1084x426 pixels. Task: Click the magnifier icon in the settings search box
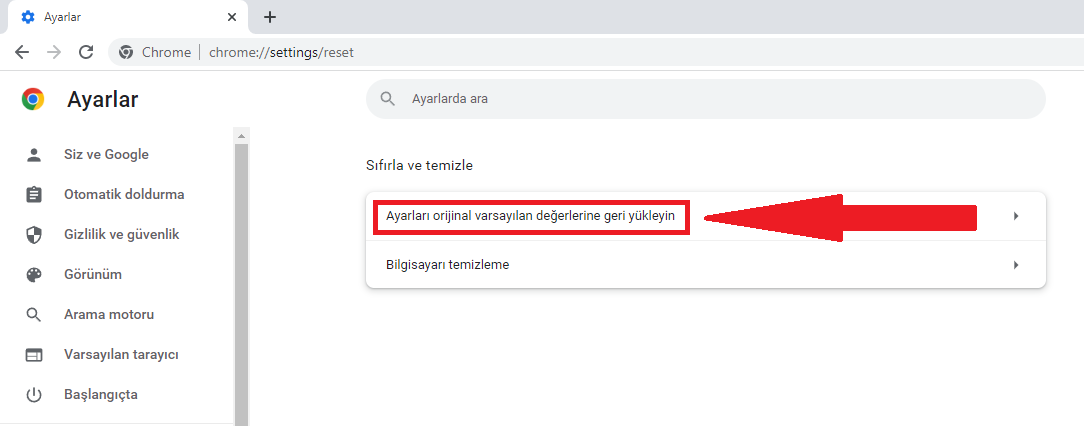pyautogui.click(x=388, y=99)
